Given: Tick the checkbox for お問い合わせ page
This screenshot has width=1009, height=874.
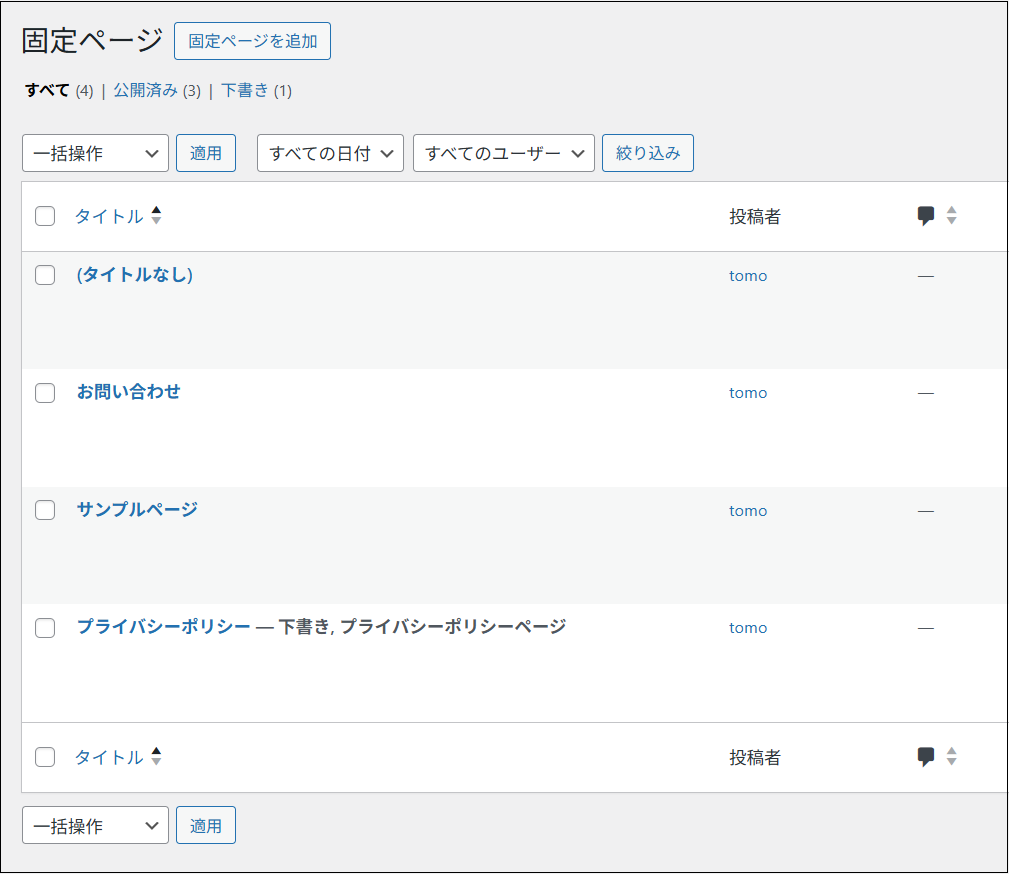Looking at the screenshot, I should pos(45,393).
